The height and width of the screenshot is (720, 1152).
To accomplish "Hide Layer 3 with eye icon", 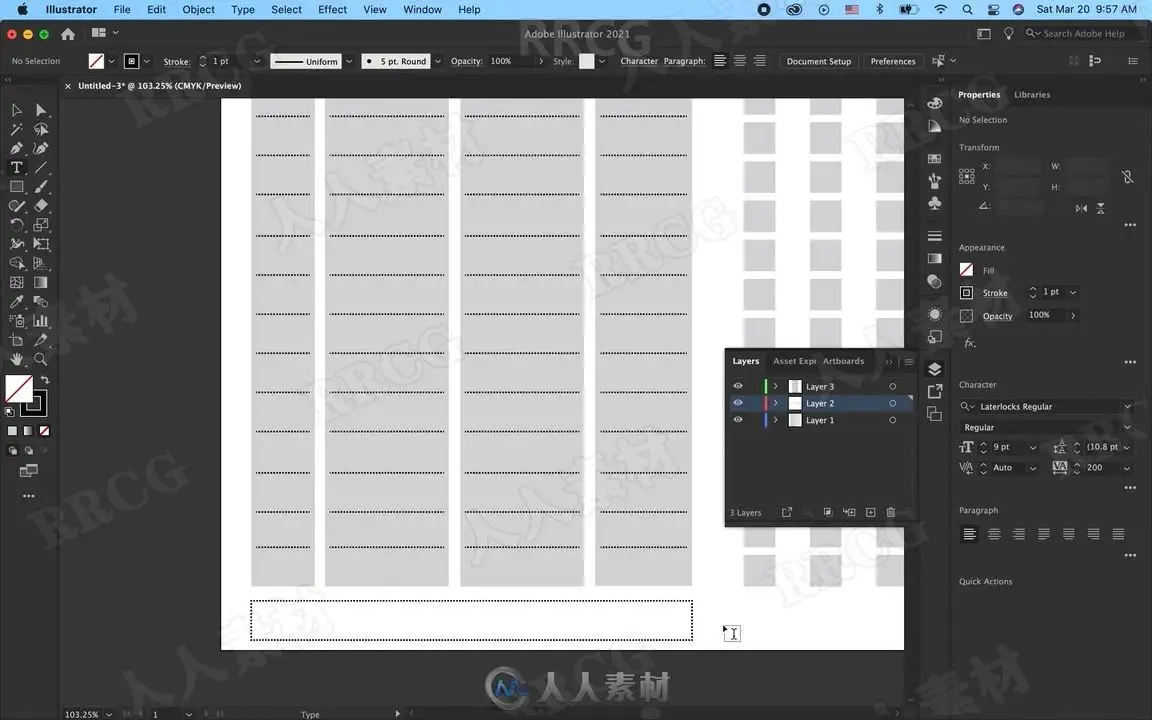I will tap(738, 386).
